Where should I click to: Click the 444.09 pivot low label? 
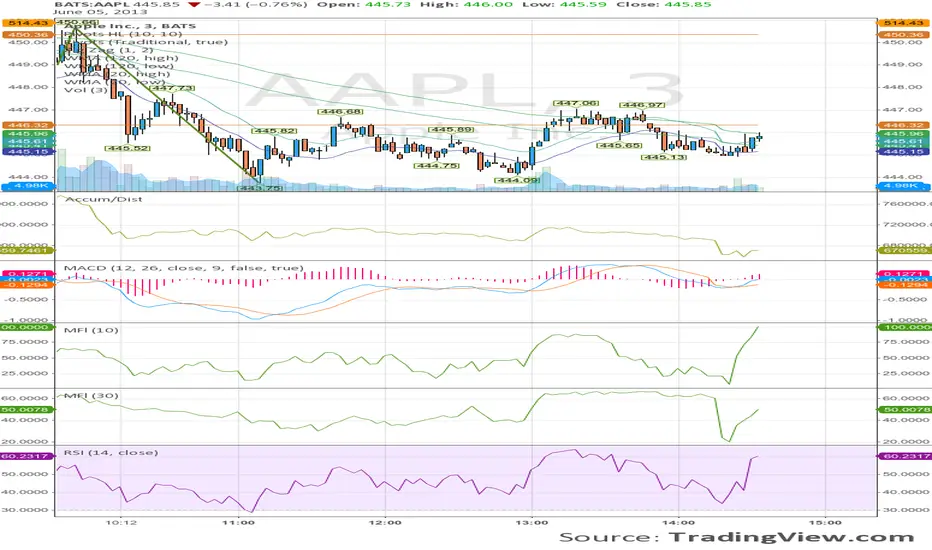tap(517, 180)
